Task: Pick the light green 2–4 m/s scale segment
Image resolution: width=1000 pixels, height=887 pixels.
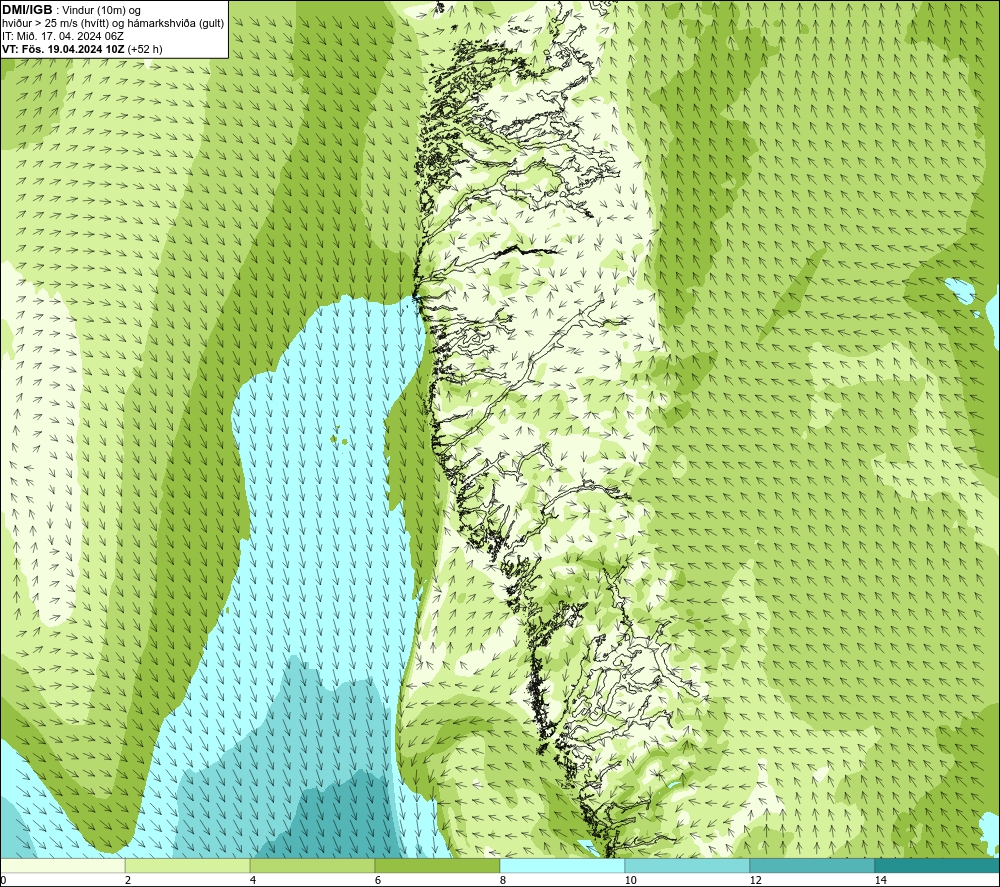Action: click(188, 865)
